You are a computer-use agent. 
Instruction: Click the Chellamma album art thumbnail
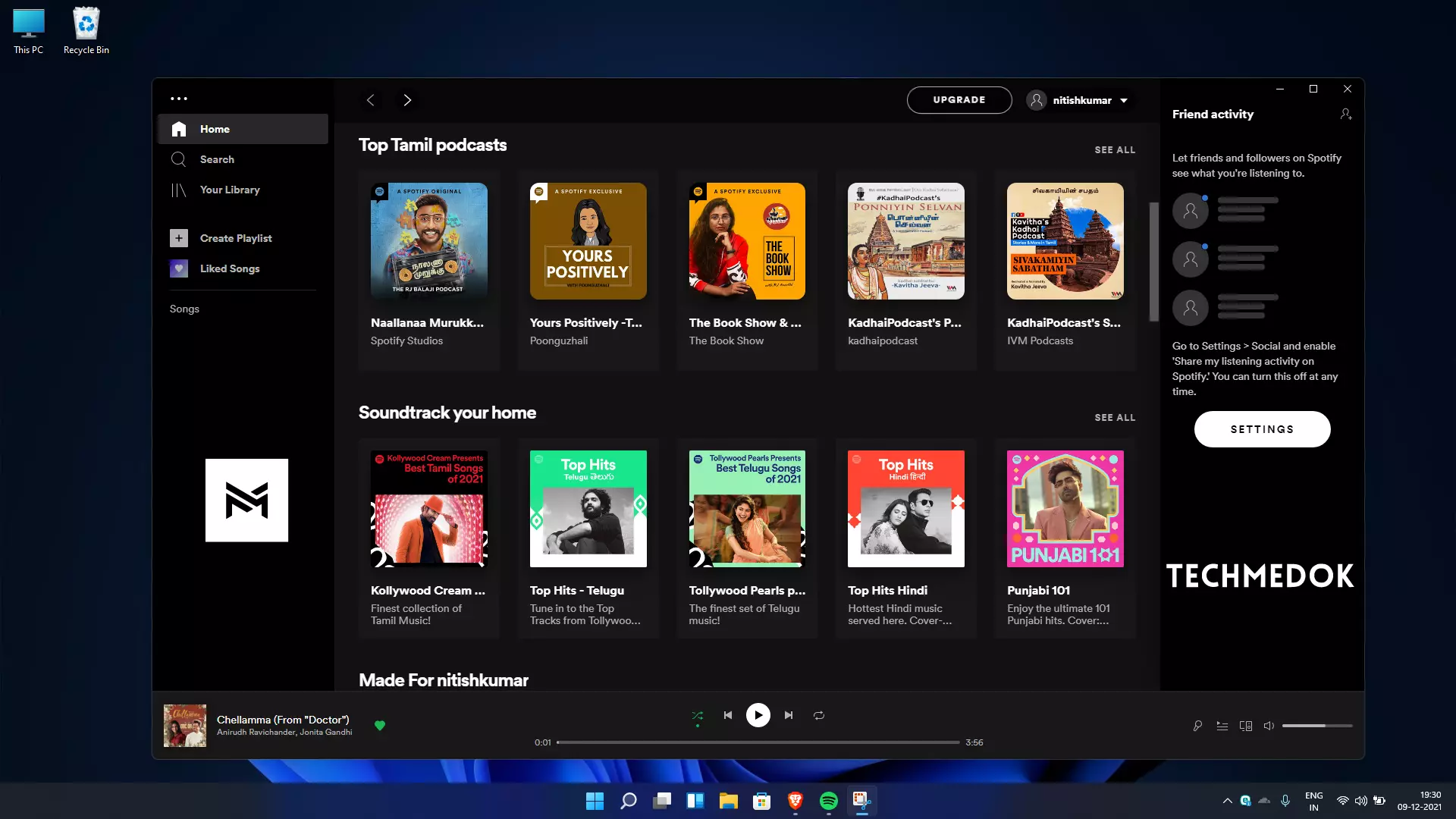click(x=185, y=726)
